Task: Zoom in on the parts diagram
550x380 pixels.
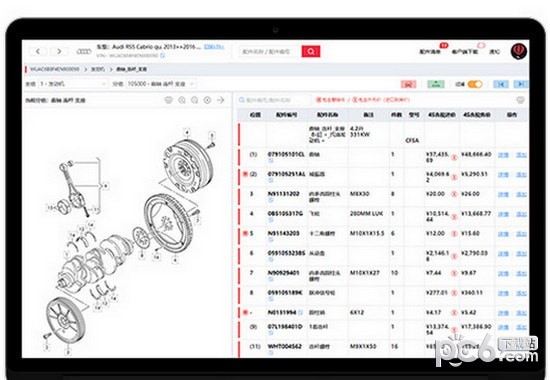Action: [x=182, y=100]
